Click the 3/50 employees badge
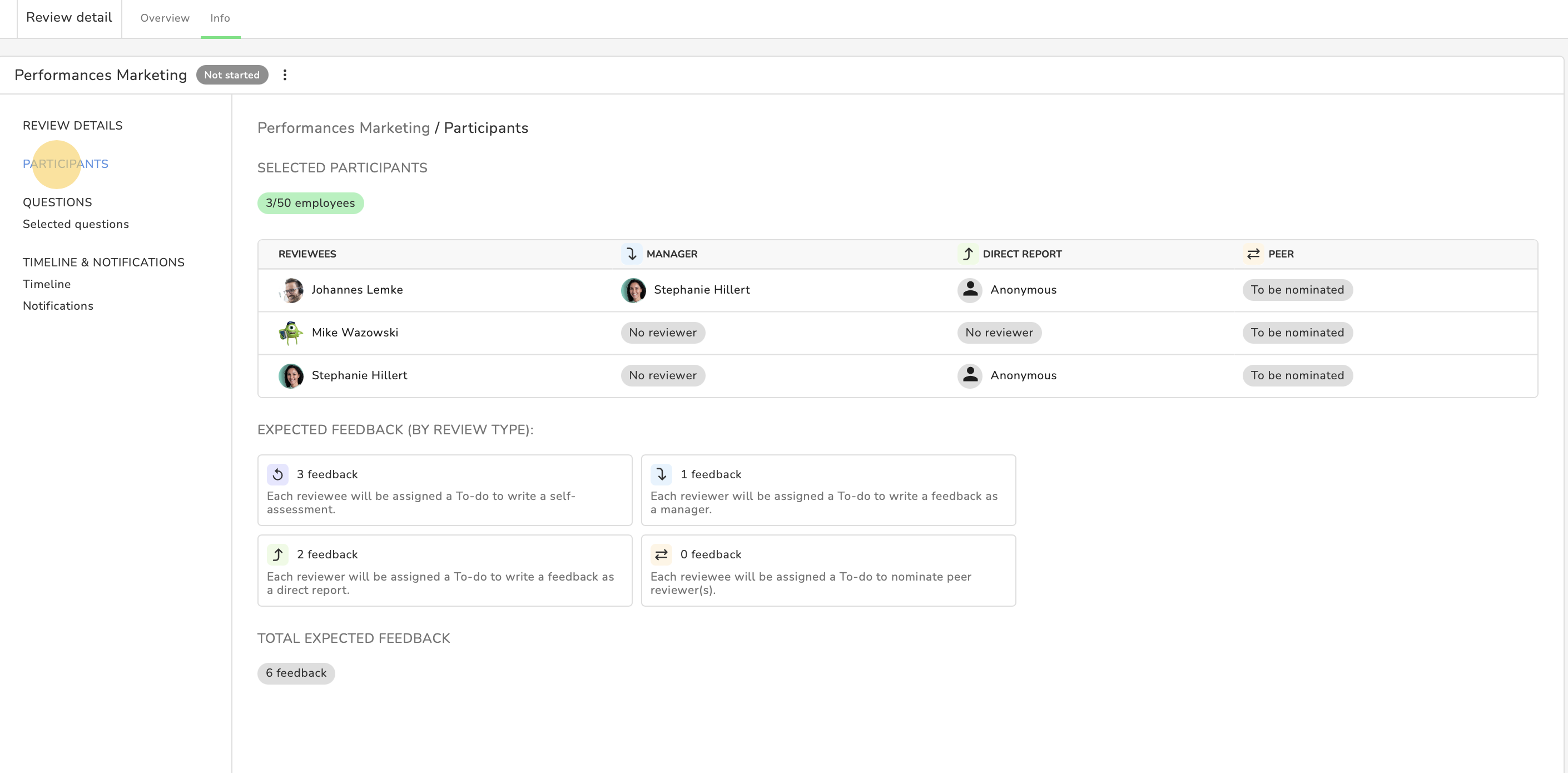Image resolution: width=1568 pixels, height=773 pixels. 310,204
